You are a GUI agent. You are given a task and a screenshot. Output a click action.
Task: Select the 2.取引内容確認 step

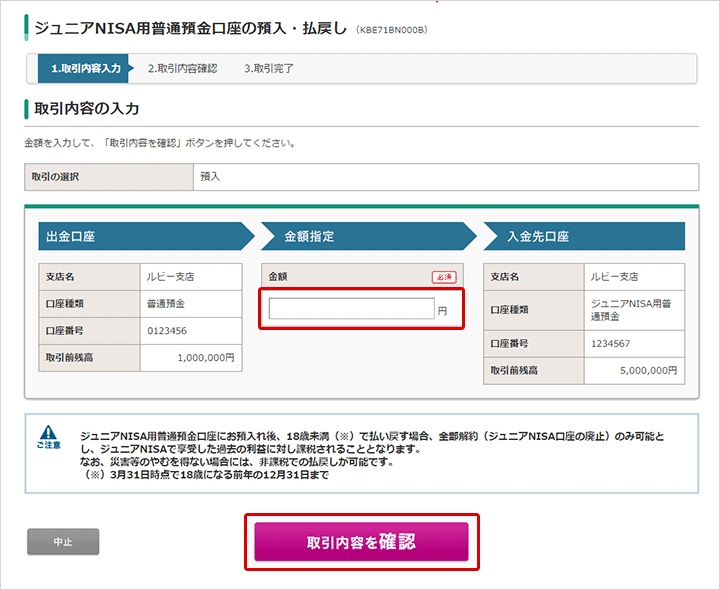182,68
